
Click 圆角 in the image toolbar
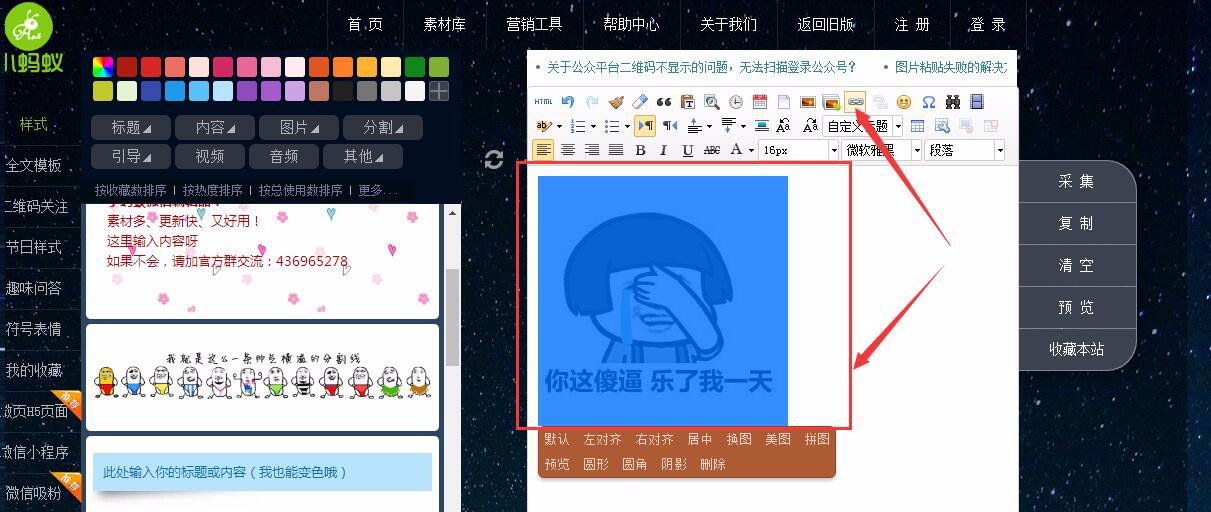tap(634, 464)
